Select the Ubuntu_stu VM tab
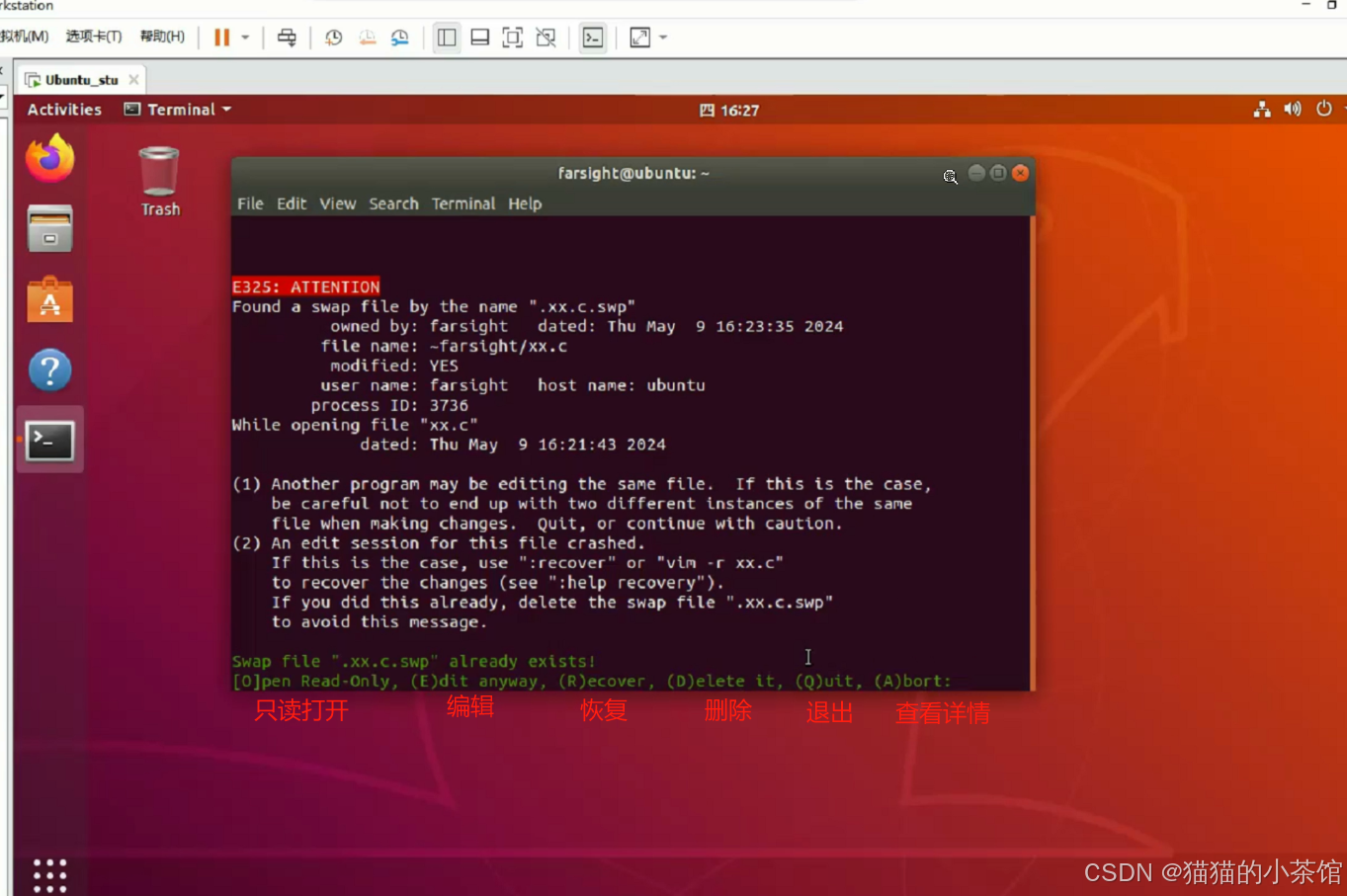This screenshot has height=896, width=1347. pos(81,80)
